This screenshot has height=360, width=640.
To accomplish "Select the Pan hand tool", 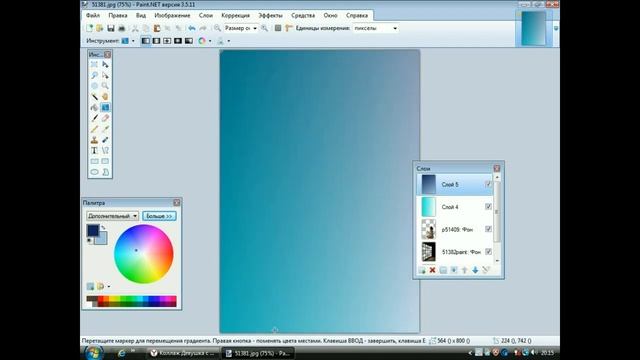I will (x=105, y=97).
